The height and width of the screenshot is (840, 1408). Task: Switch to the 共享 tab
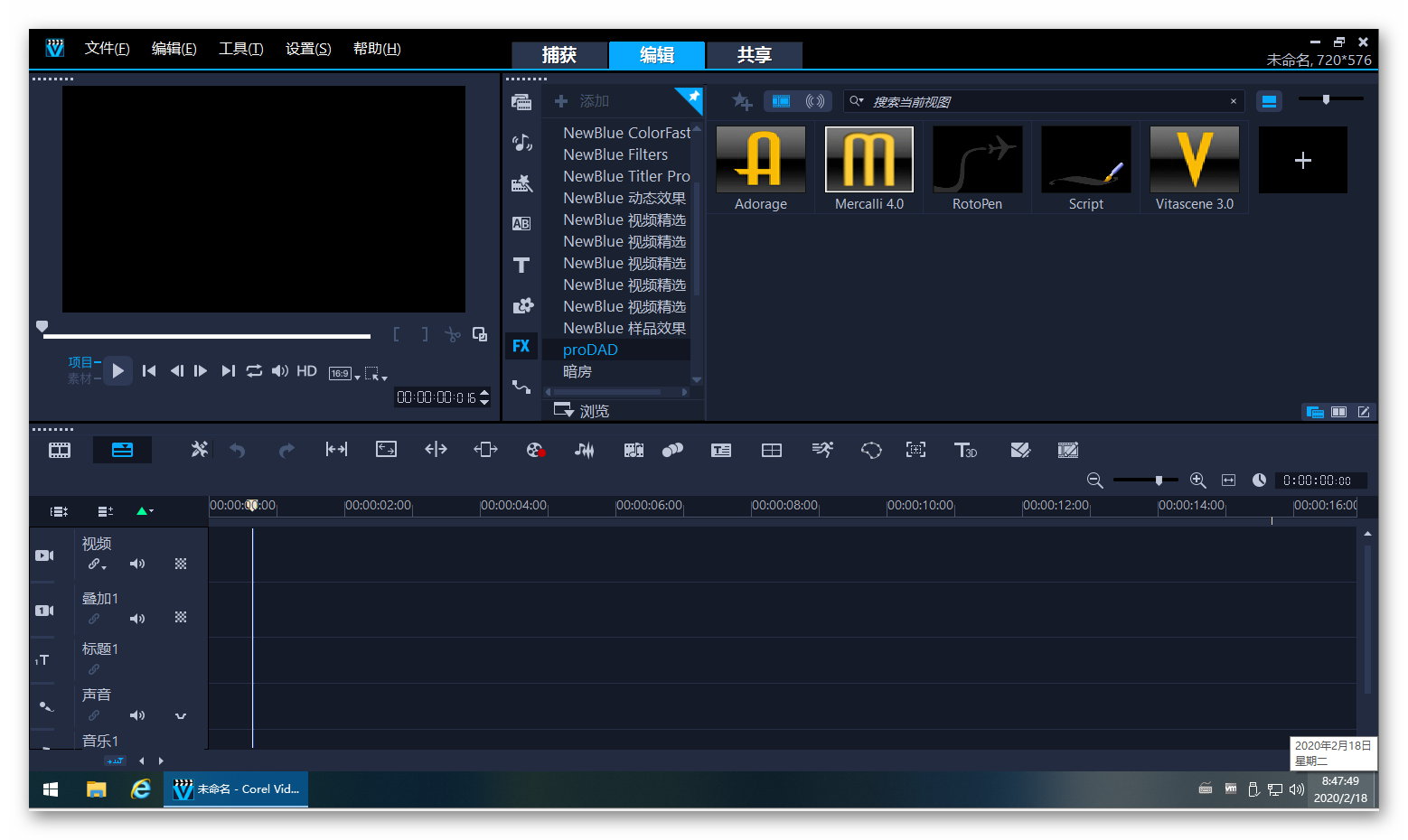pyautogui.click(x=755, y=55)
